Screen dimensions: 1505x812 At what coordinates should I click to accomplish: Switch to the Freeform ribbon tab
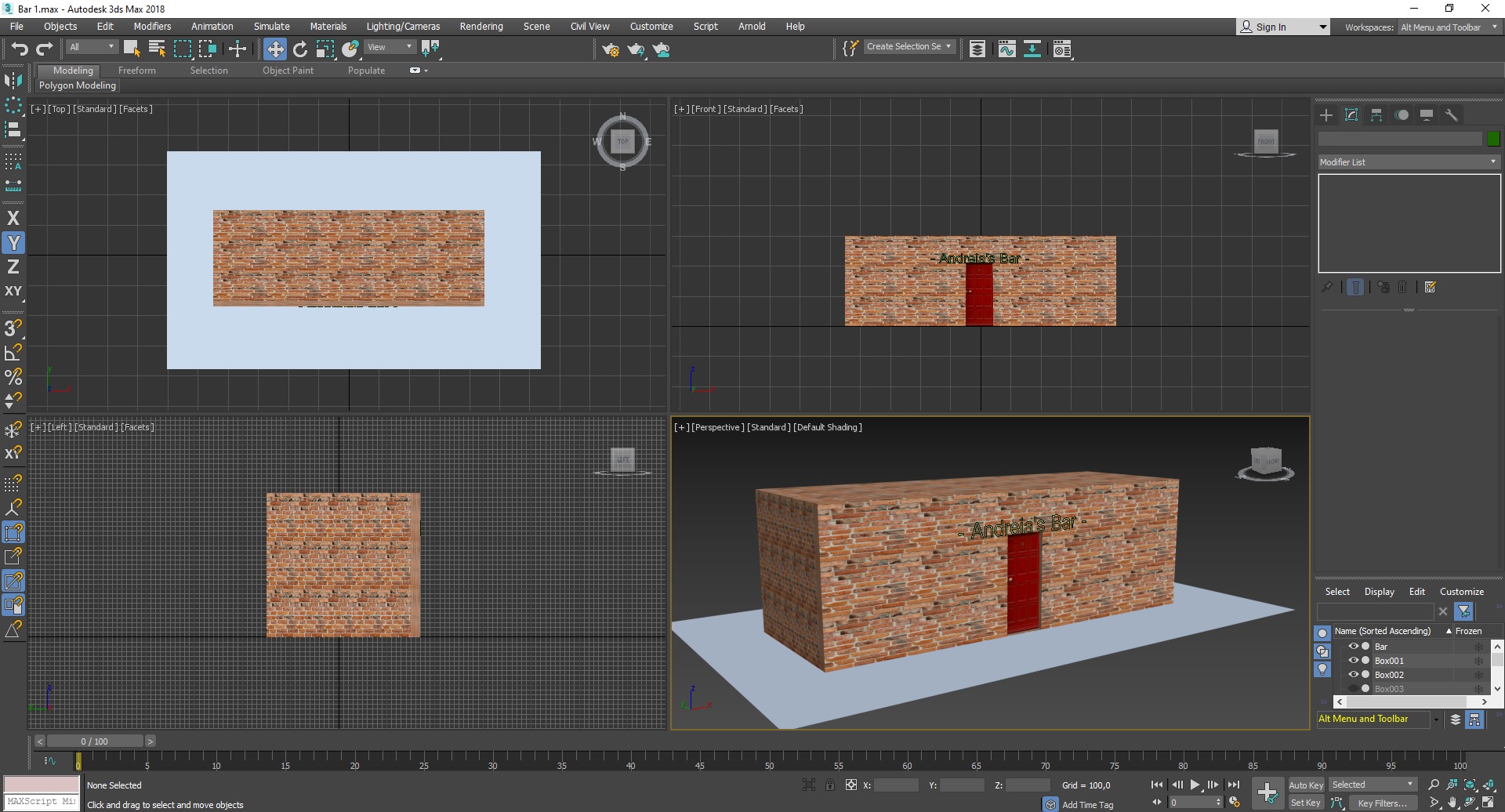point(137,71)
